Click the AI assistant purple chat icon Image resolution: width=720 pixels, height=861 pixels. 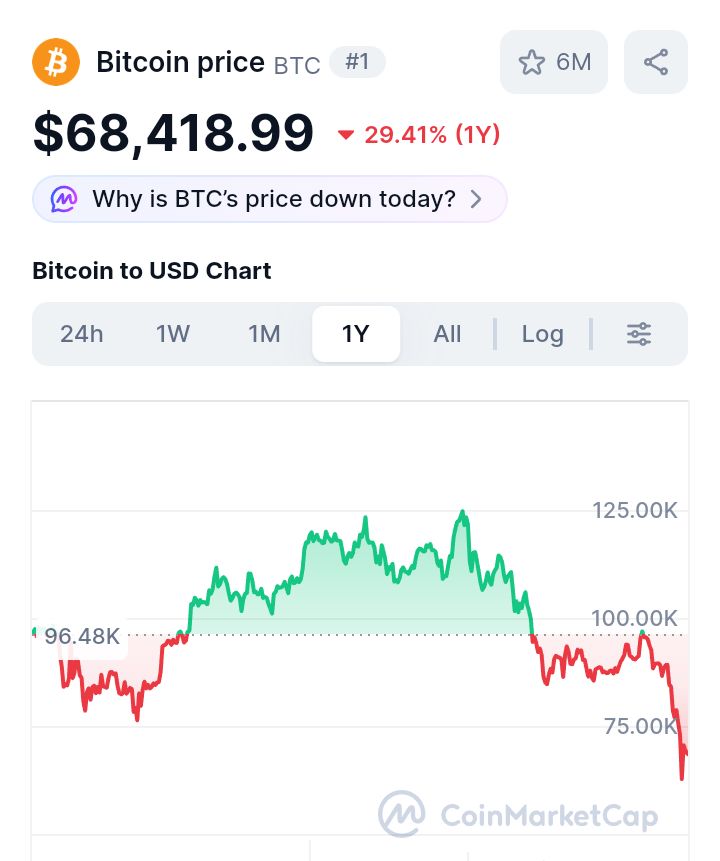(x=63, y=199)
